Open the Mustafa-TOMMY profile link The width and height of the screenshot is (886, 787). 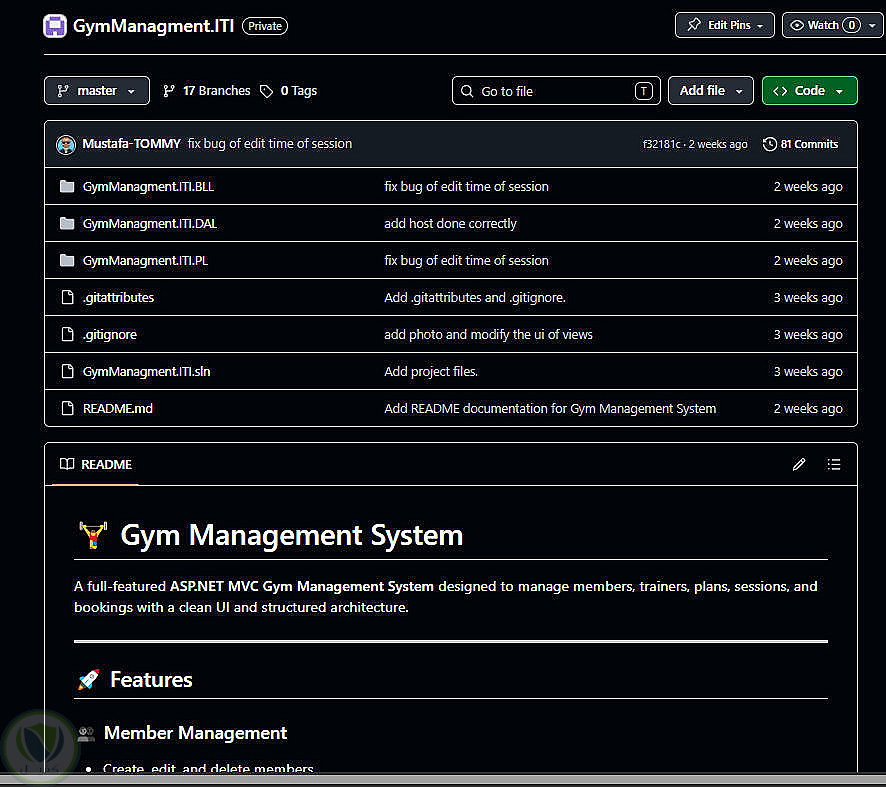point(131,144)
